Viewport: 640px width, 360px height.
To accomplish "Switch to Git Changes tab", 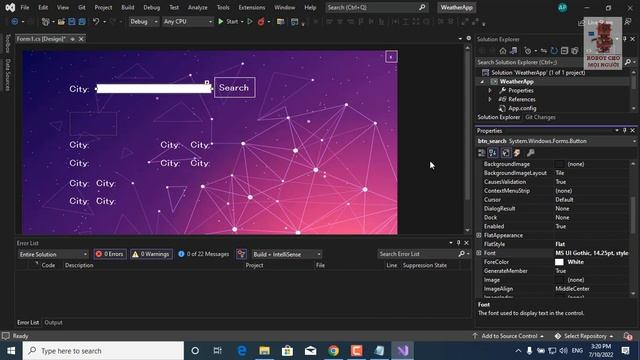I will click(540, 117).
